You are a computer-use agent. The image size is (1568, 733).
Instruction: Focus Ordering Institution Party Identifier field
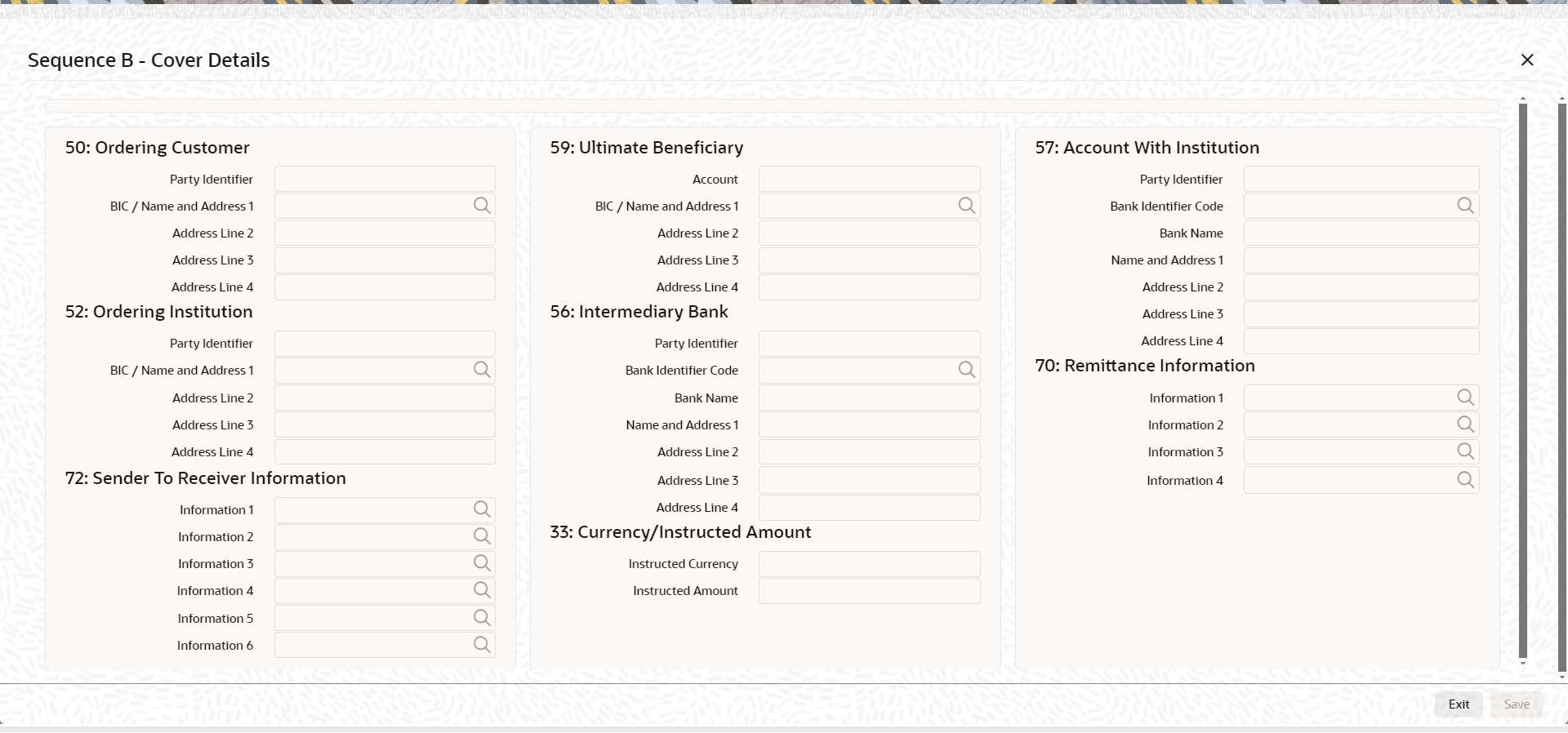pos(385,343)
